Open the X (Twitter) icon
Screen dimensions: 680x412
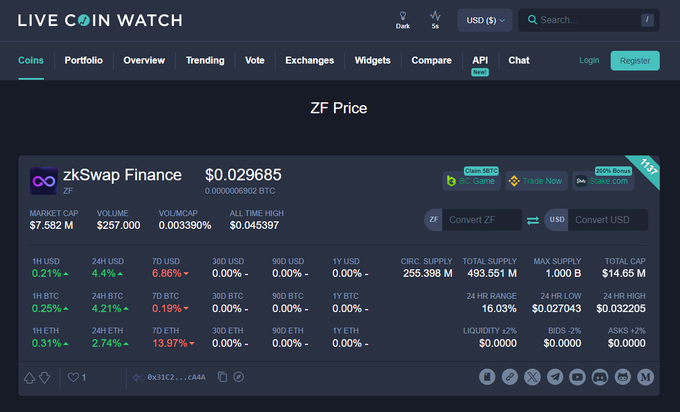point(532,377)
